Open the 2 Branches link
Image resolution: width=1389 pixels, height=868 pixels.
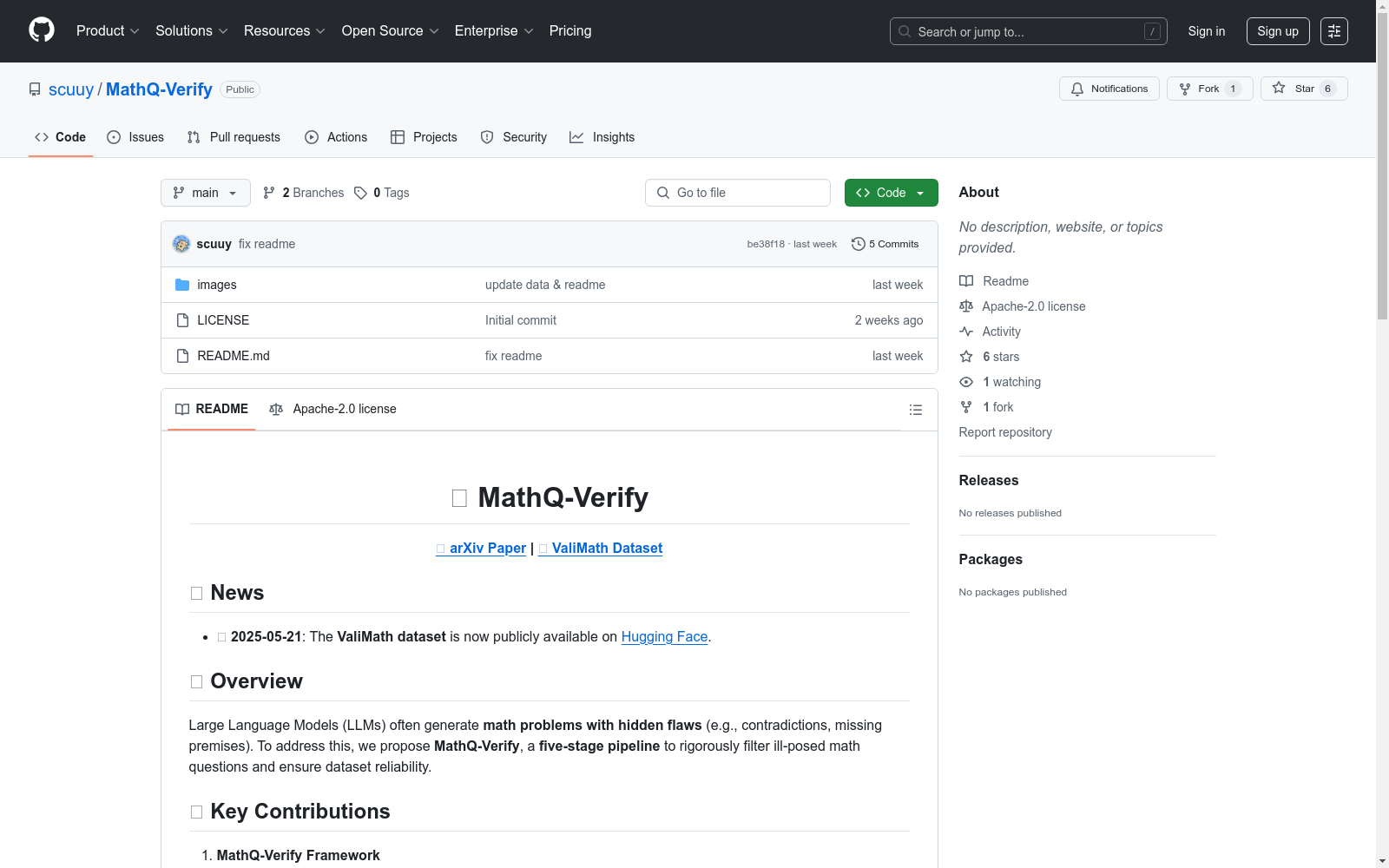[304, 193]
